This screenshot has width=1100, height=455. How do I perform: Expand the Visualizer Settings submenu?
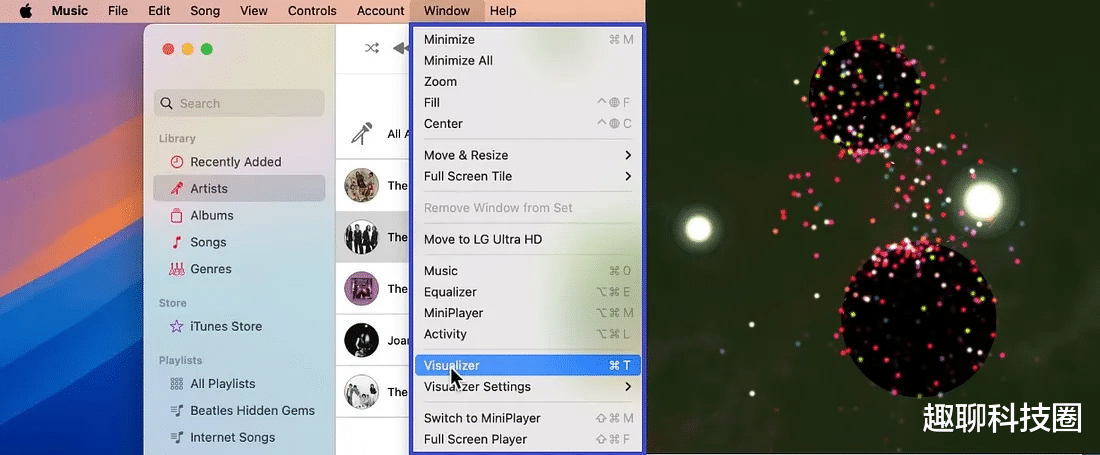tap(528, 386)
